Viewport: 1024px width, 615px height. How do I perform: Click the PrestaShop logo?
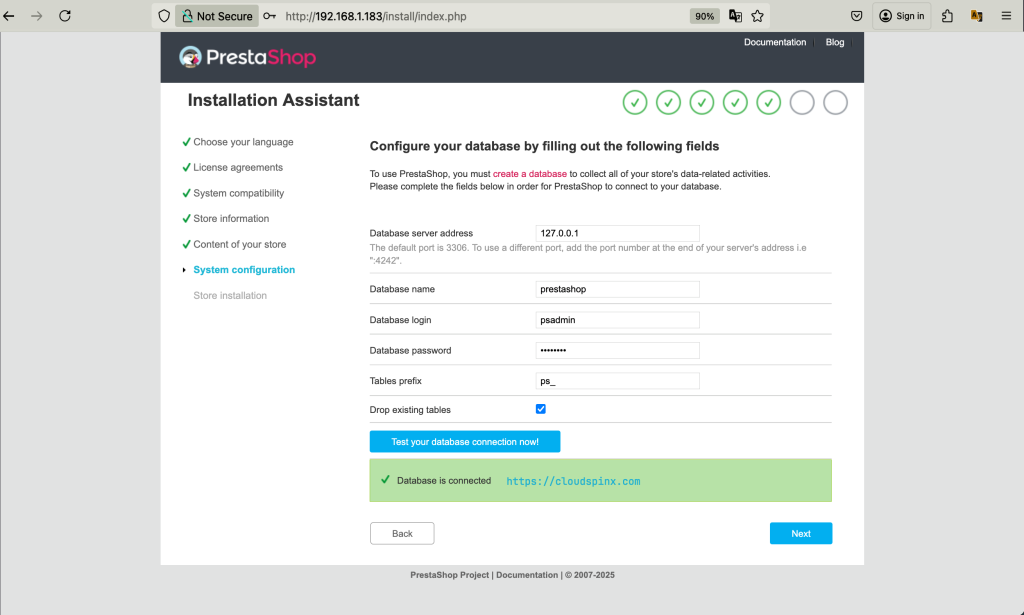click(248, 57)
